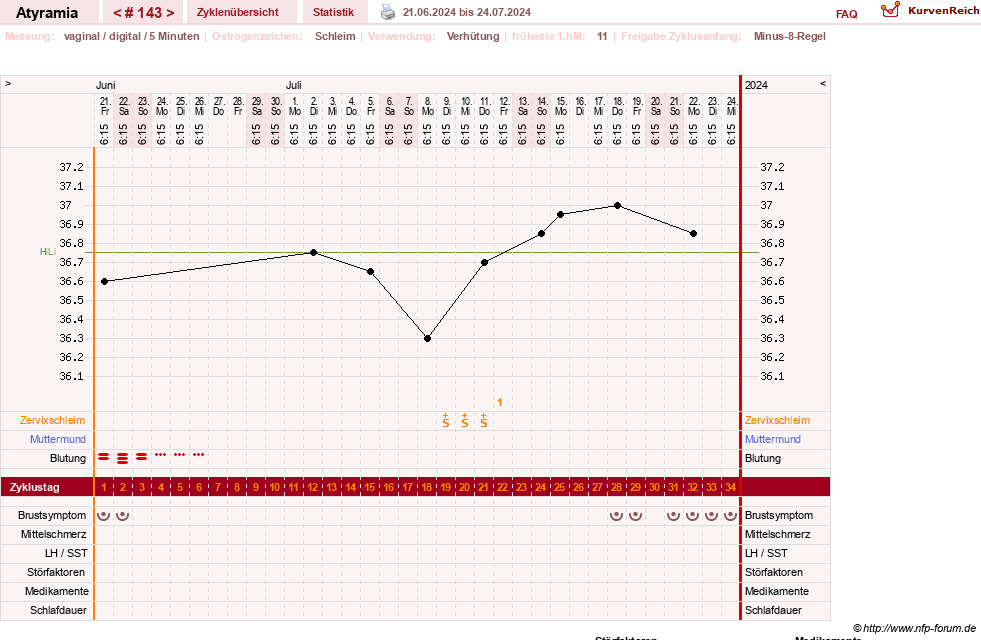Click the breast symptom icon on cycle day 34
Screen dimensions: 981x640
(730, 516)
